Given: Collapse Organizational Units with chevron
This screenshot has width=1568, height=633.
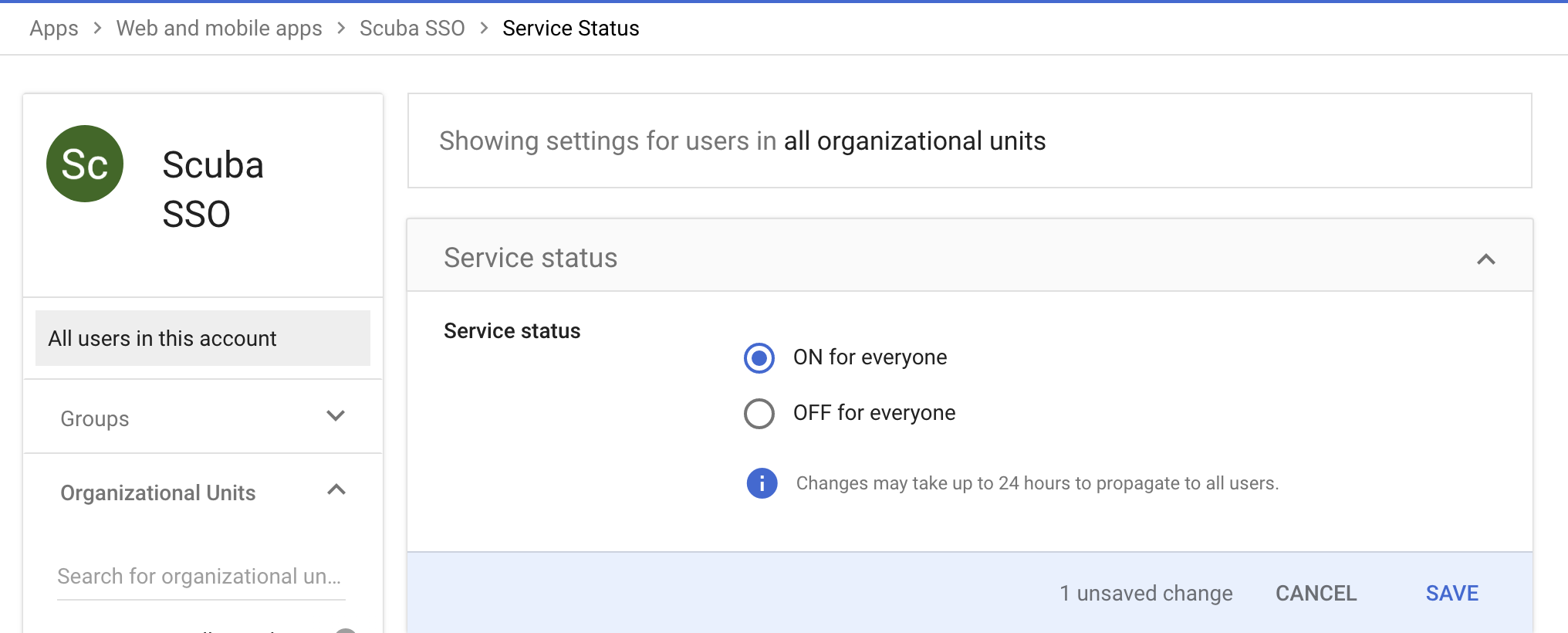Looking at the screenshot, I should tap(336, 489).
